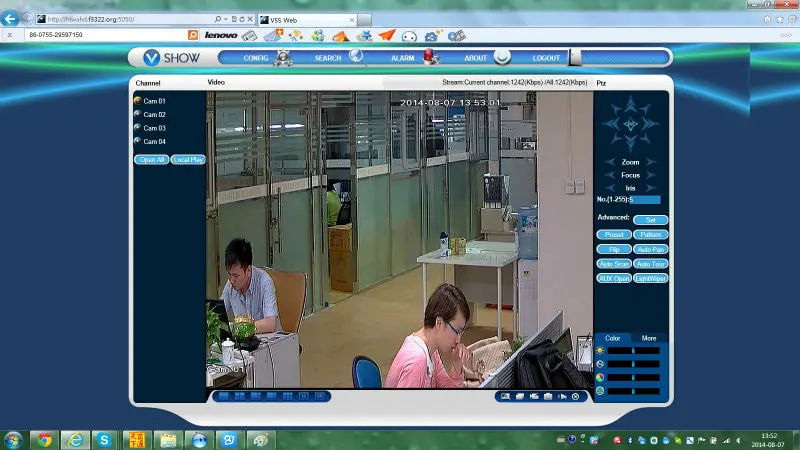Click the Auto Scan button
The width and height of the screenshot is (800, 450).
click(x=614, y=264)
